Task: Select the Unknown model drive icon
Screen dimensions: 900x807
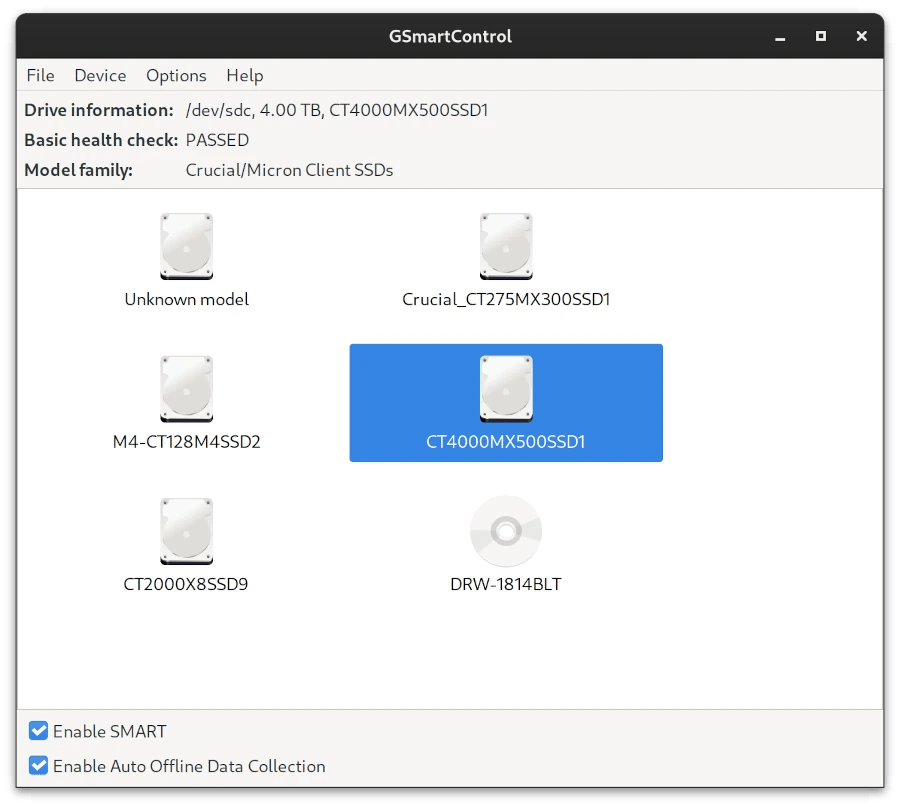Action: pos(186,245)
